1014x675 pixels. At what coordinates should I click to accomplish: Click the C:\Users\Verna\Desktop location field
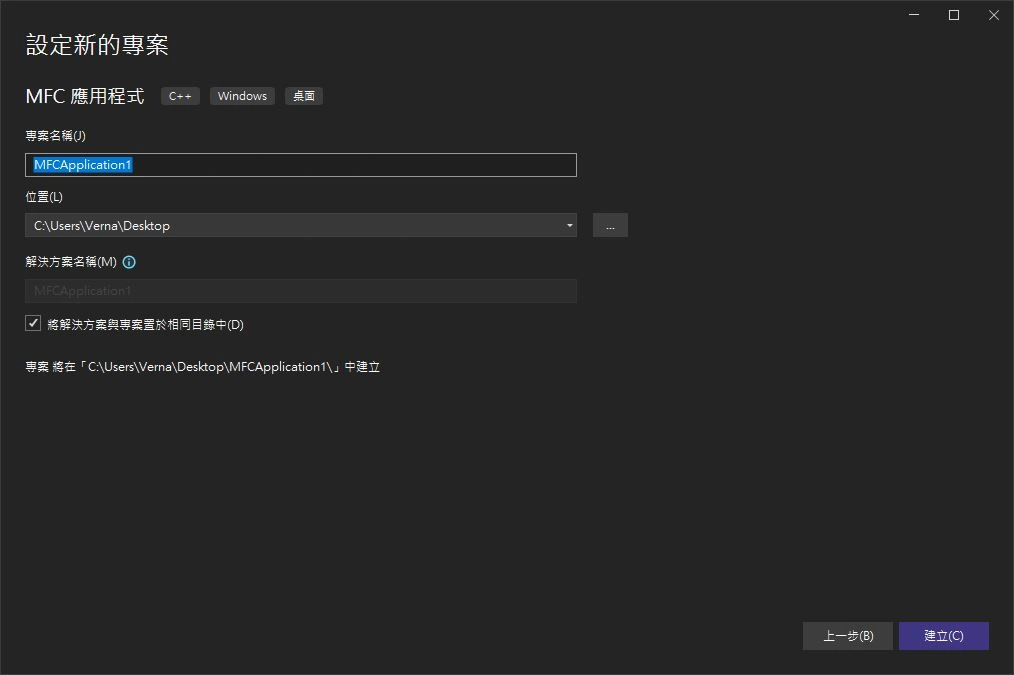pyautogui.click(x=290, y=225)
